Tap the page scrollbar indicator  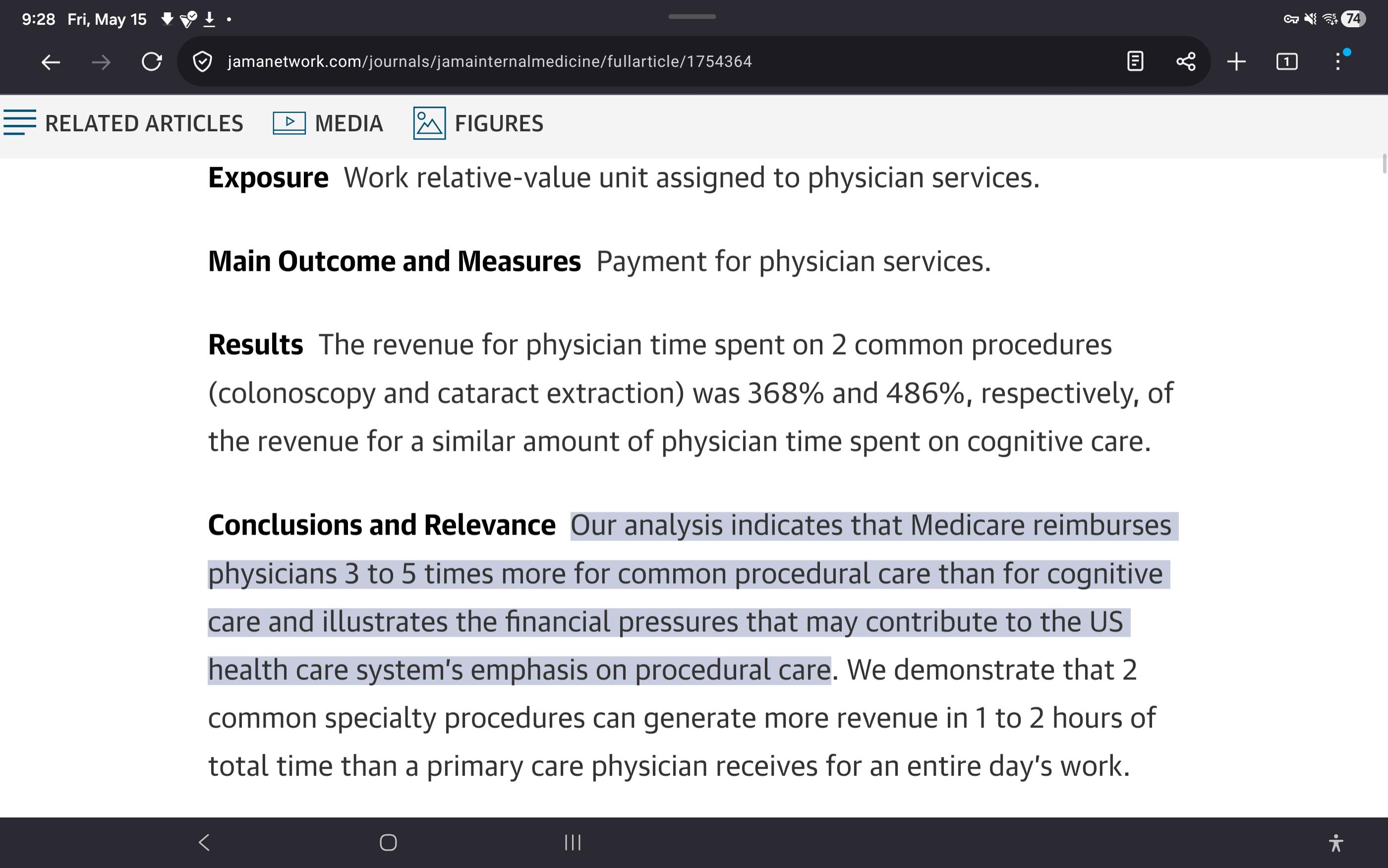[1385, 163]
